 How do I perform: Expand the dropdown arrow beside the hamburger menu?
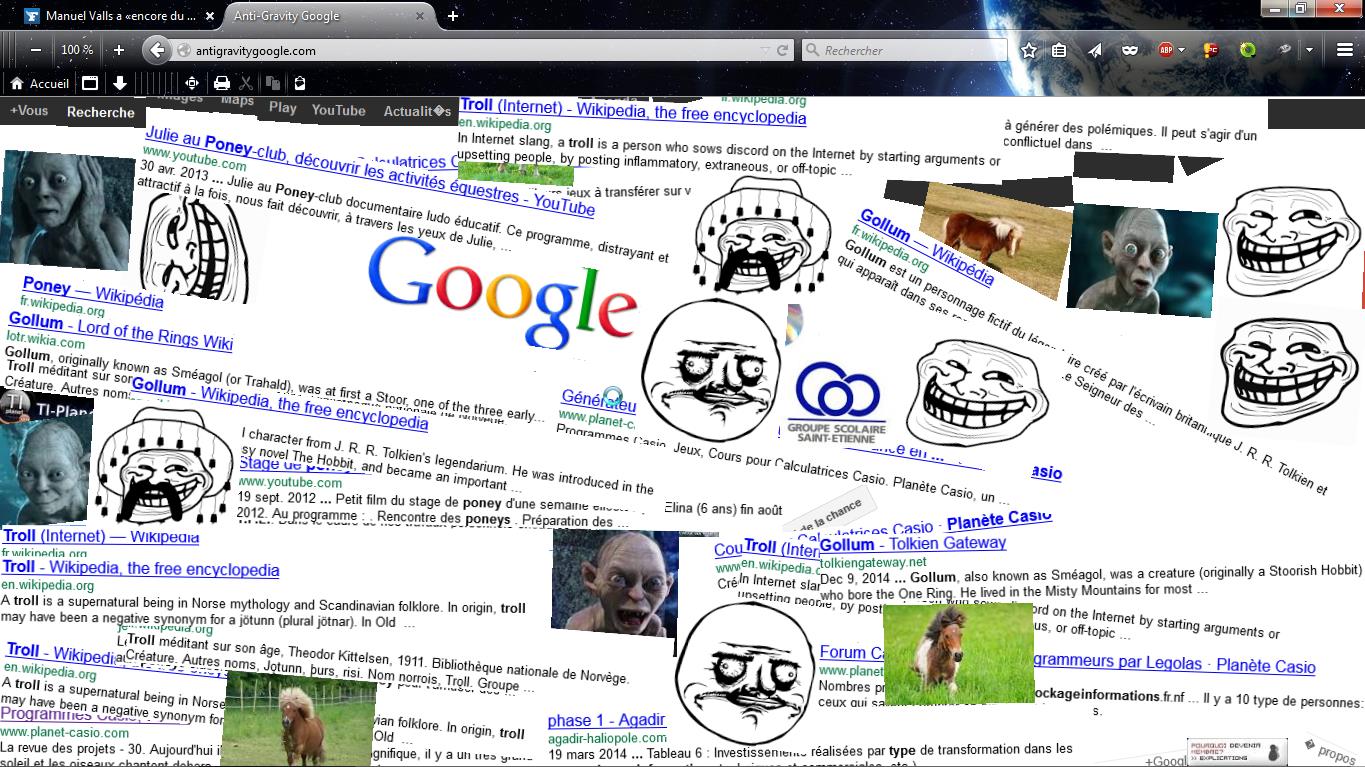pos(1310,50)
